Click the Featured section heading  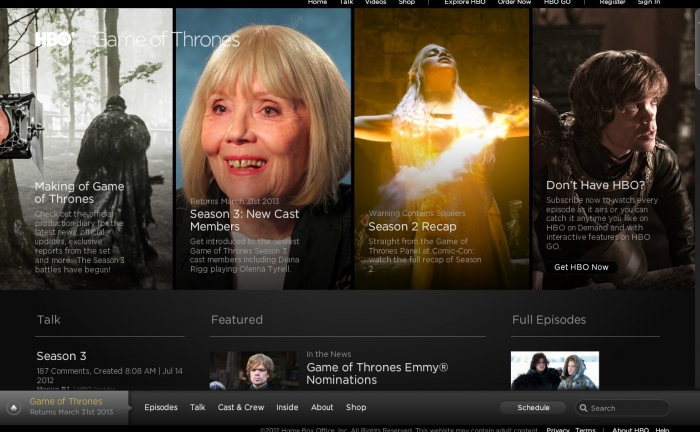click(237, 320)
